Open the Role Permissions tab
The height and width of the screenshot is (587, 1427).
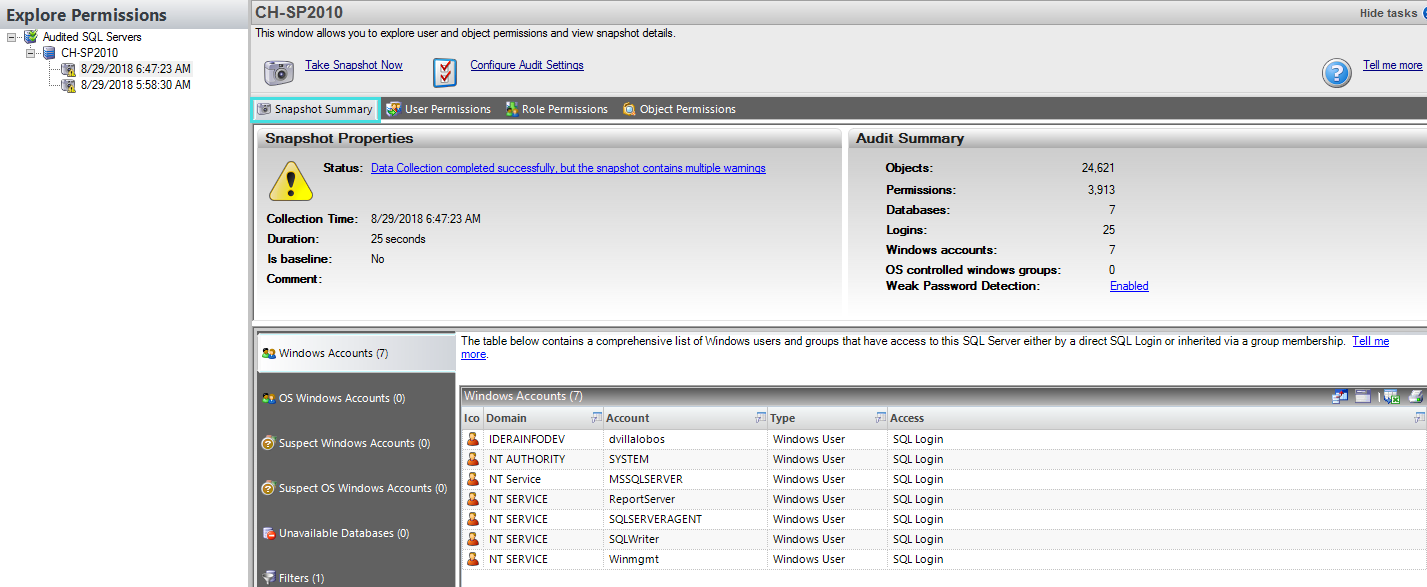pos(556,109)
